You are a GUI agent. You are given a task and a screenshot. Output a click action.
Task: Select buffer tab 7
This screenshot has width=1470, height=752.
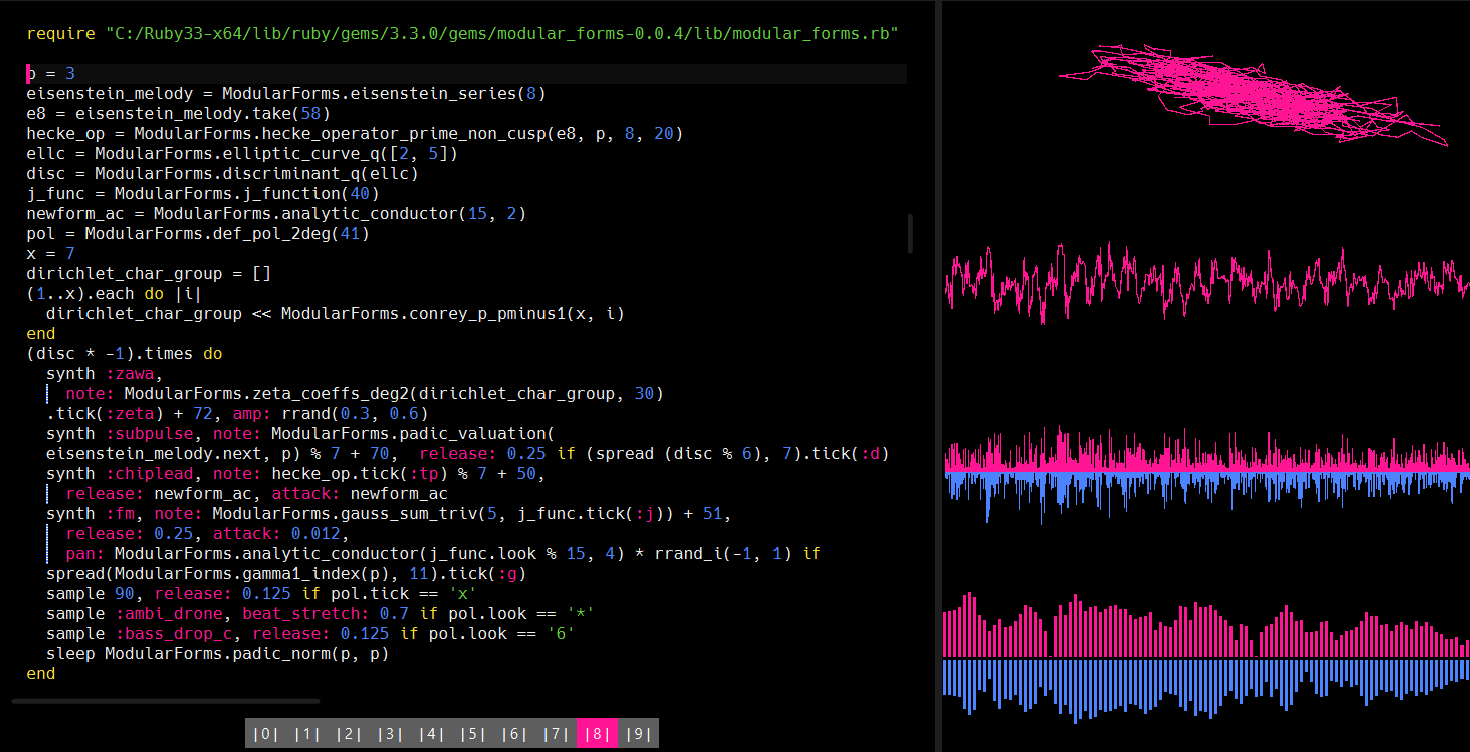pyautogui.click(x=556, y=734)
